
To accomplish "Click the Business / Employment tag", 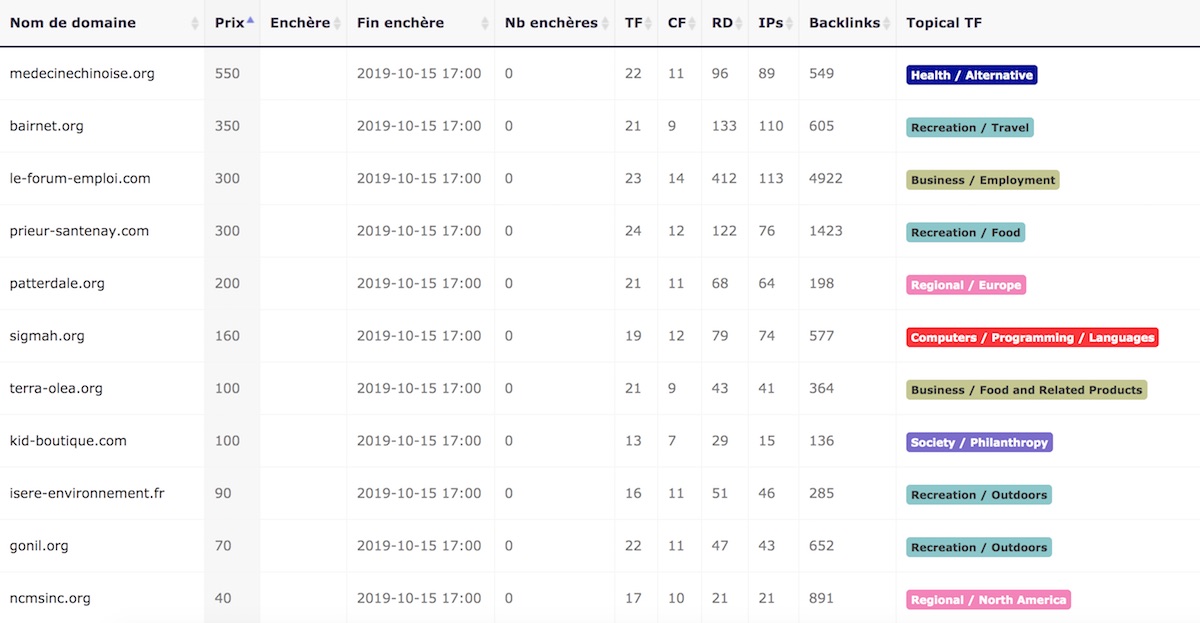I will coord(982,180).
